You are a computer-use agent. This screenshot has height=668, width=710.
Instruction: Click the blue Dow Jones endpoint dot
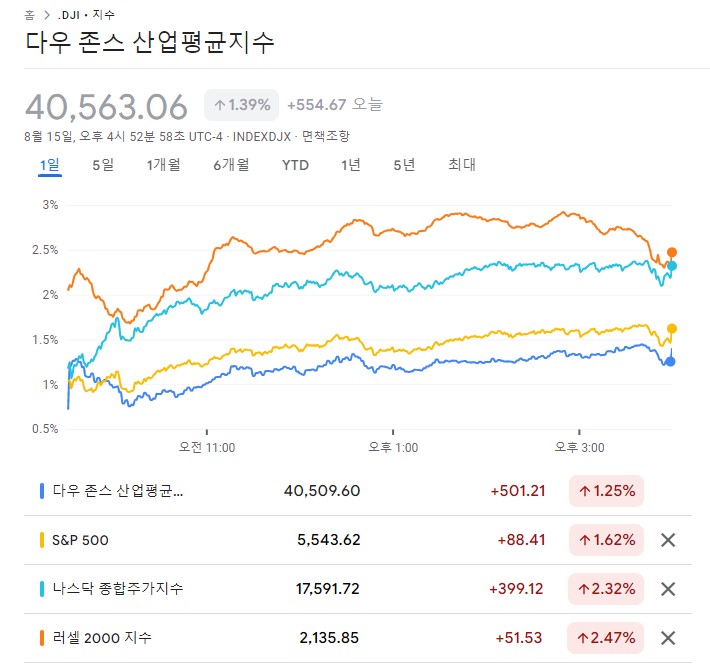click(x=670, y=361)
